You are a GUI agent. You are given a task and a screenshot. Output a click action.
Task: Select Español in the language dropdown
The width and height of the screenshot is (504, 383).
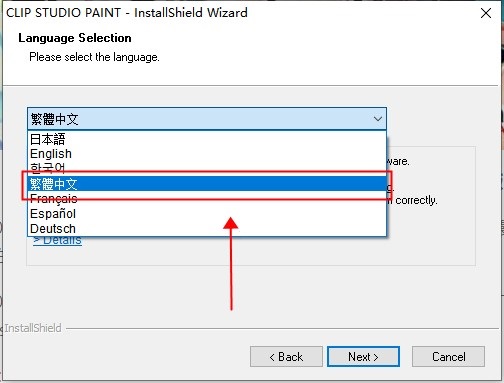tap(207, 214)
